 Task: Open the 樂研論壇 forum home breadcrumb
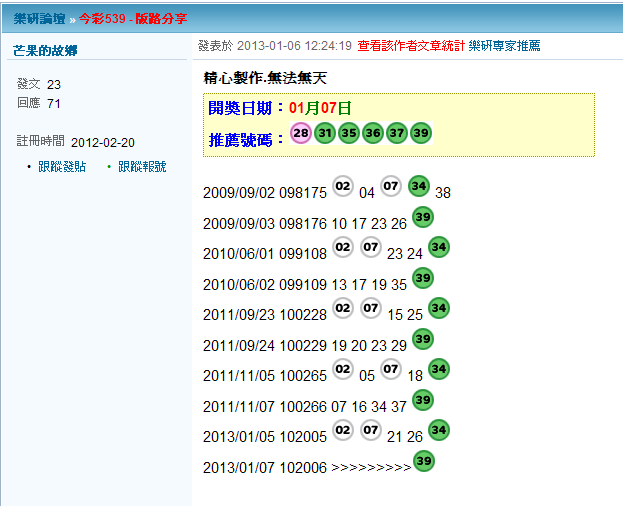coord(39,18)
